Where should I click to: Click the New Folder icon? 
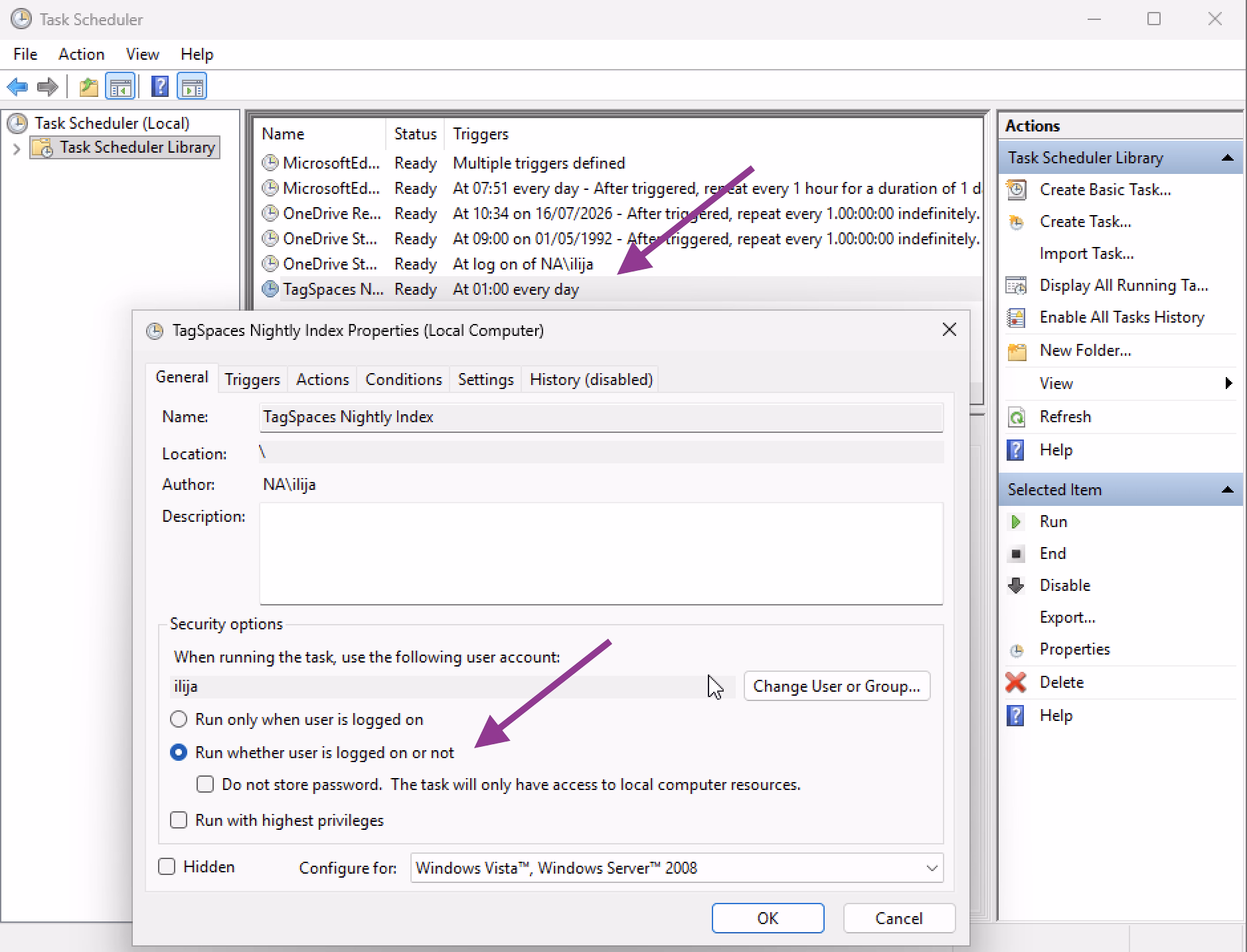[x=1017, y=351]
